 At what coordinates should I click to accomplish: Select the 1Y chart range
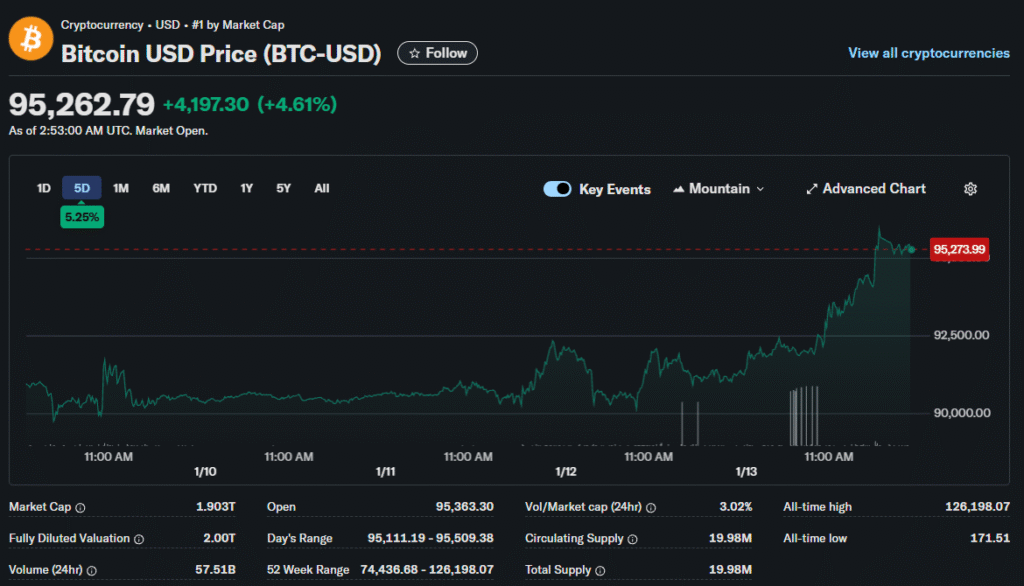[x=246, y=188]
